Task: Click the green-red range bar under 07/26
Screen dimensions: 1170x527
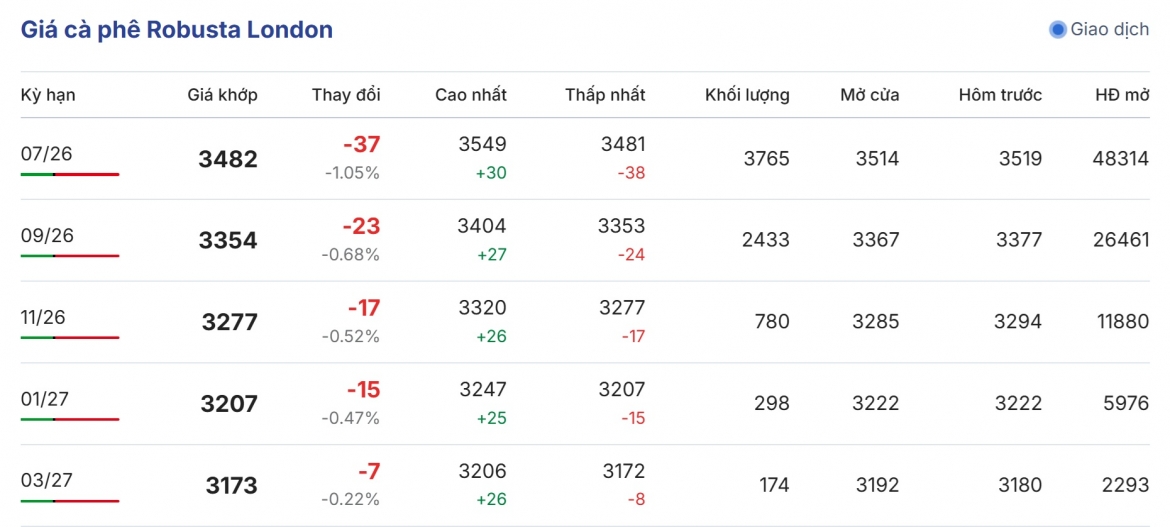Action: [70, 174]
